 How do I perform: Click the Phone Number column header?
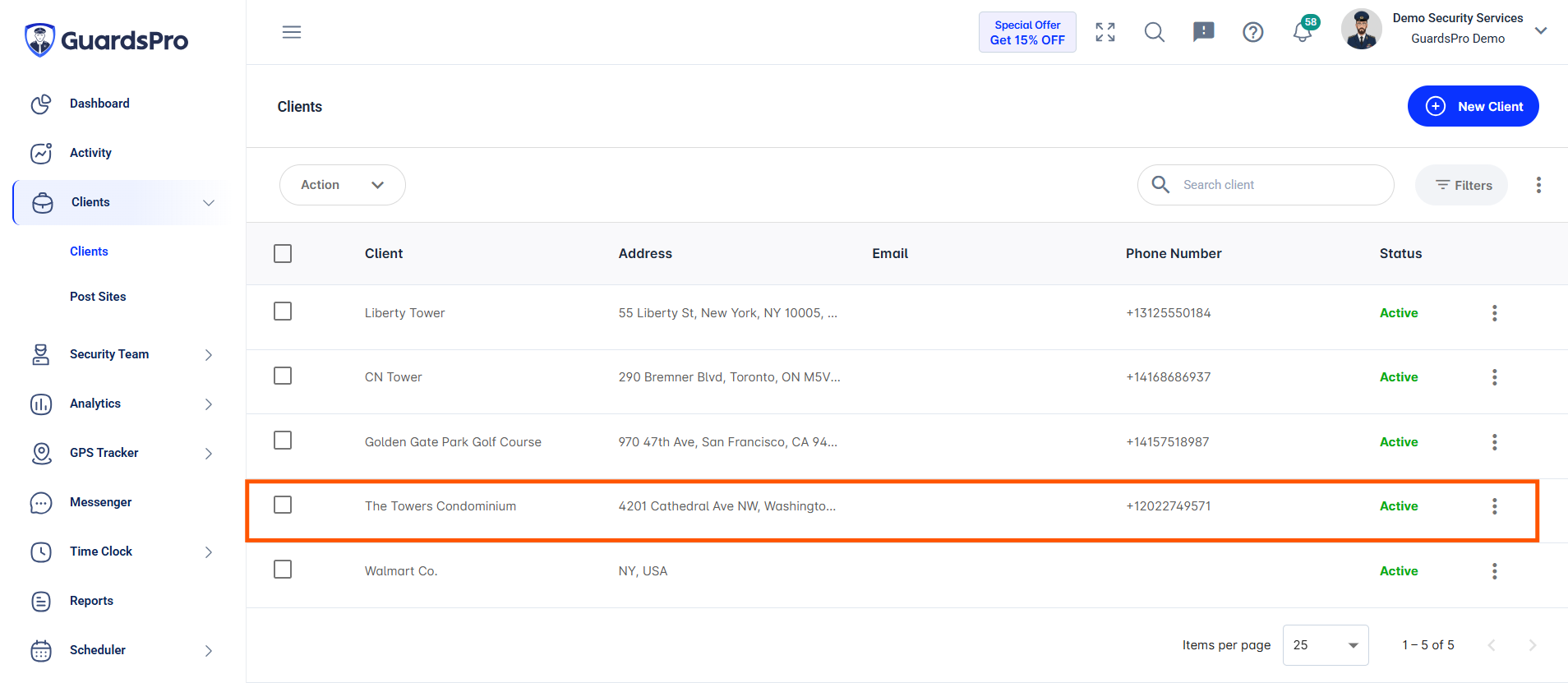click(1174, 253)
